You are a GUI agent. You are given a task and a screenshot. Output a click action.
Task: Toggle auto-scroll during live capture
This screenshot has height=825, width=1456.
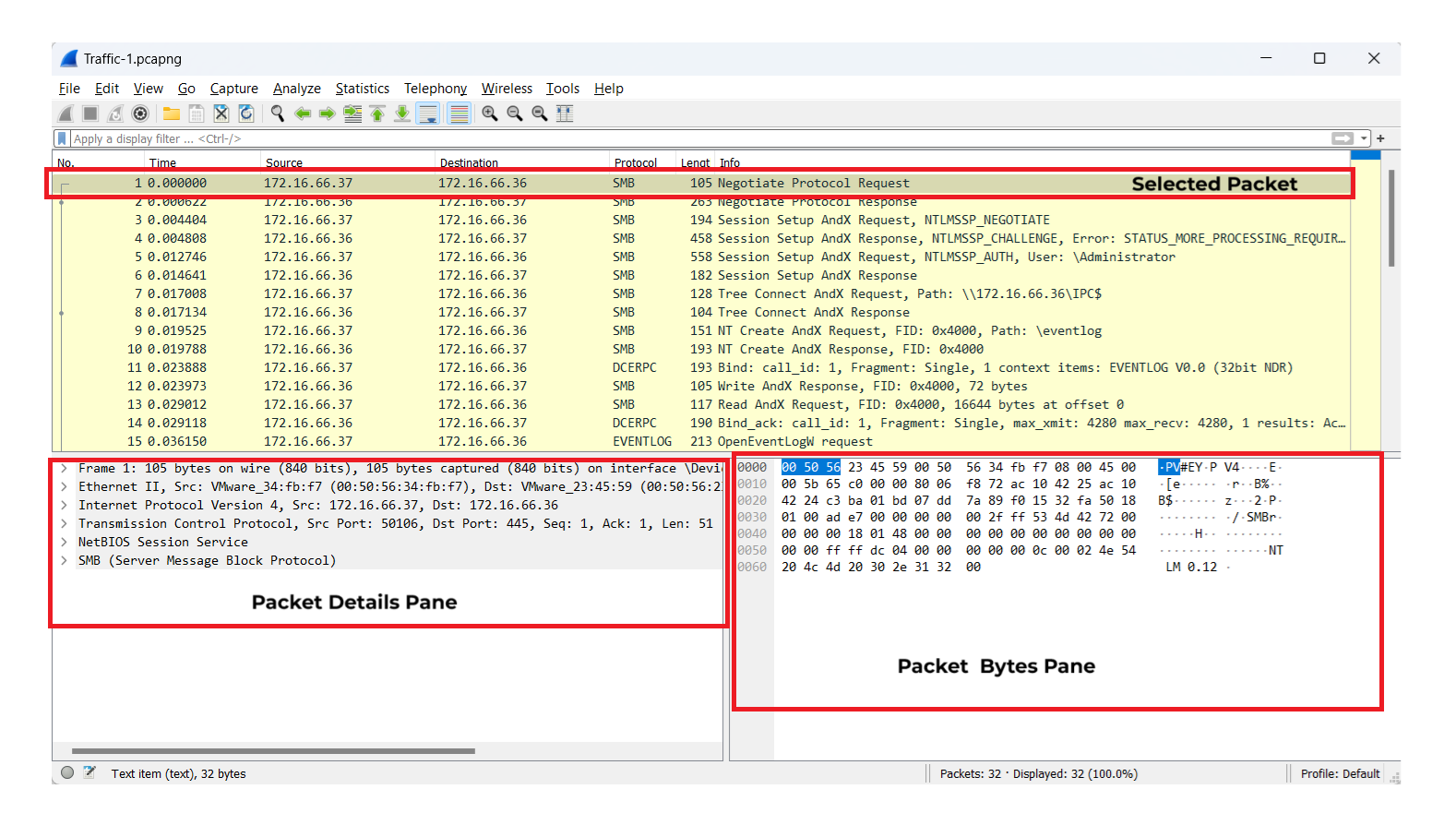[x=428, y=114]
